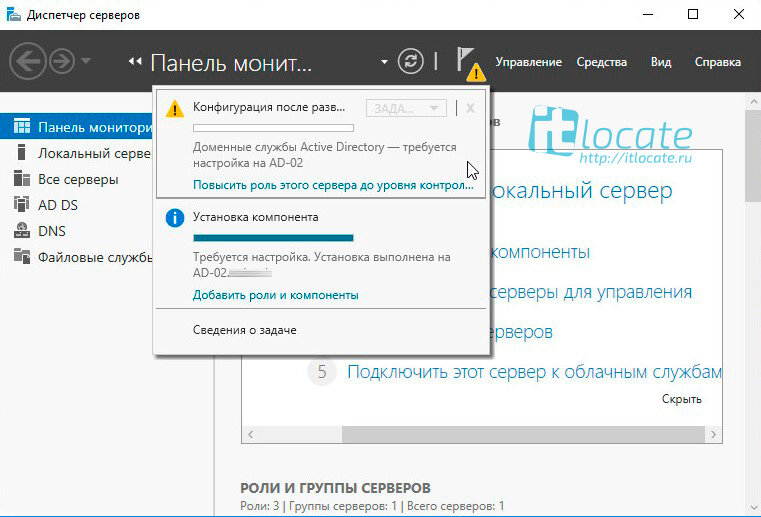Click the yellow warning icon in notification
Viewport: 761px width, 517px height.
[x=175, y=109]
